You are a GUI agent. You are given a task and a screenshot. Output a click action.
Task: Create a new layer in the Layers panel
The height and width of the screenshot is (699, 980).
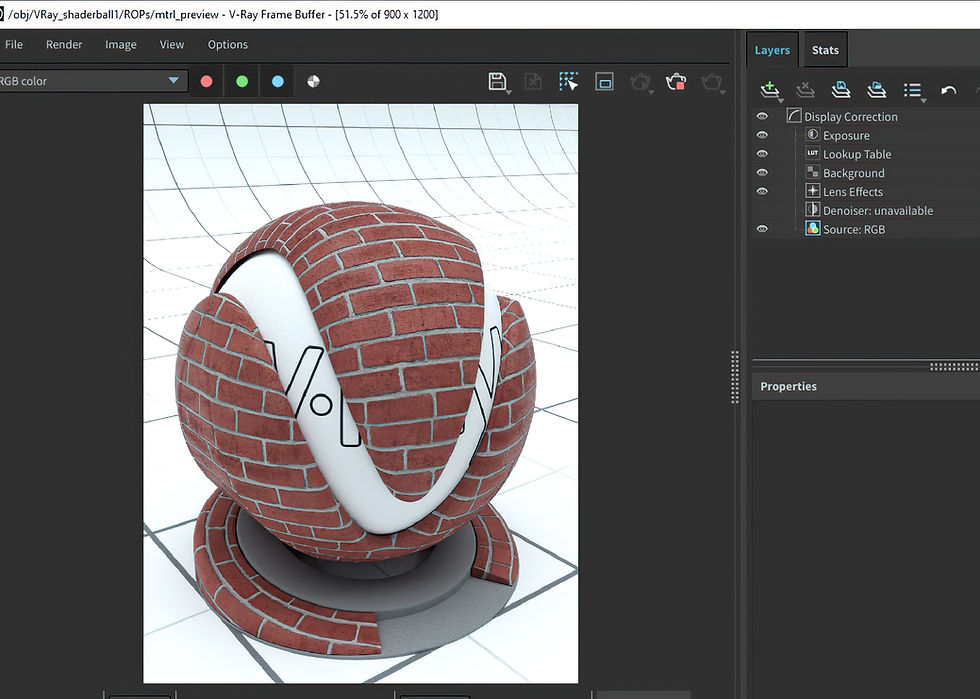[x=770, y=90]
